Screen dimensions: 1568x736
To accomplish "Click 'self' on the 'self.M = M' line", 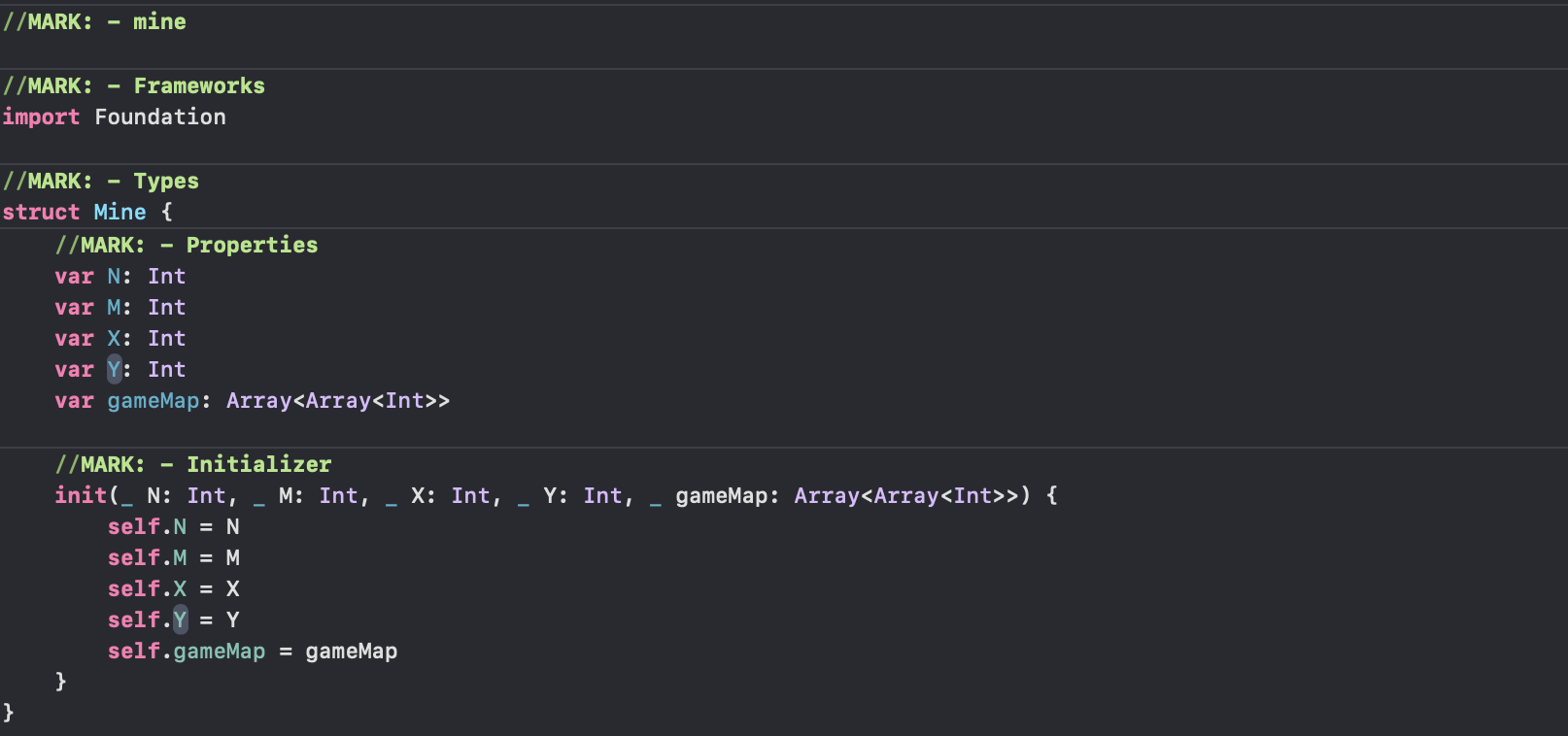I will pos(133,557).
